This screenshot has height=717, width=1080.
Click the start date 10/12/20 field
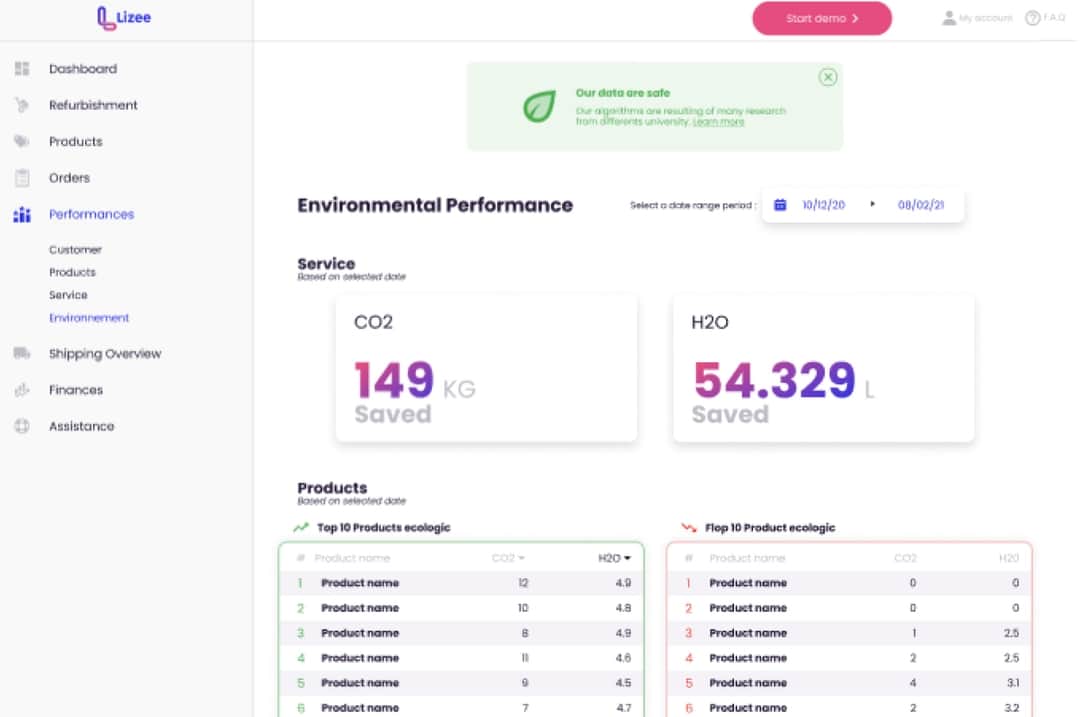click(x=823, y=204)
